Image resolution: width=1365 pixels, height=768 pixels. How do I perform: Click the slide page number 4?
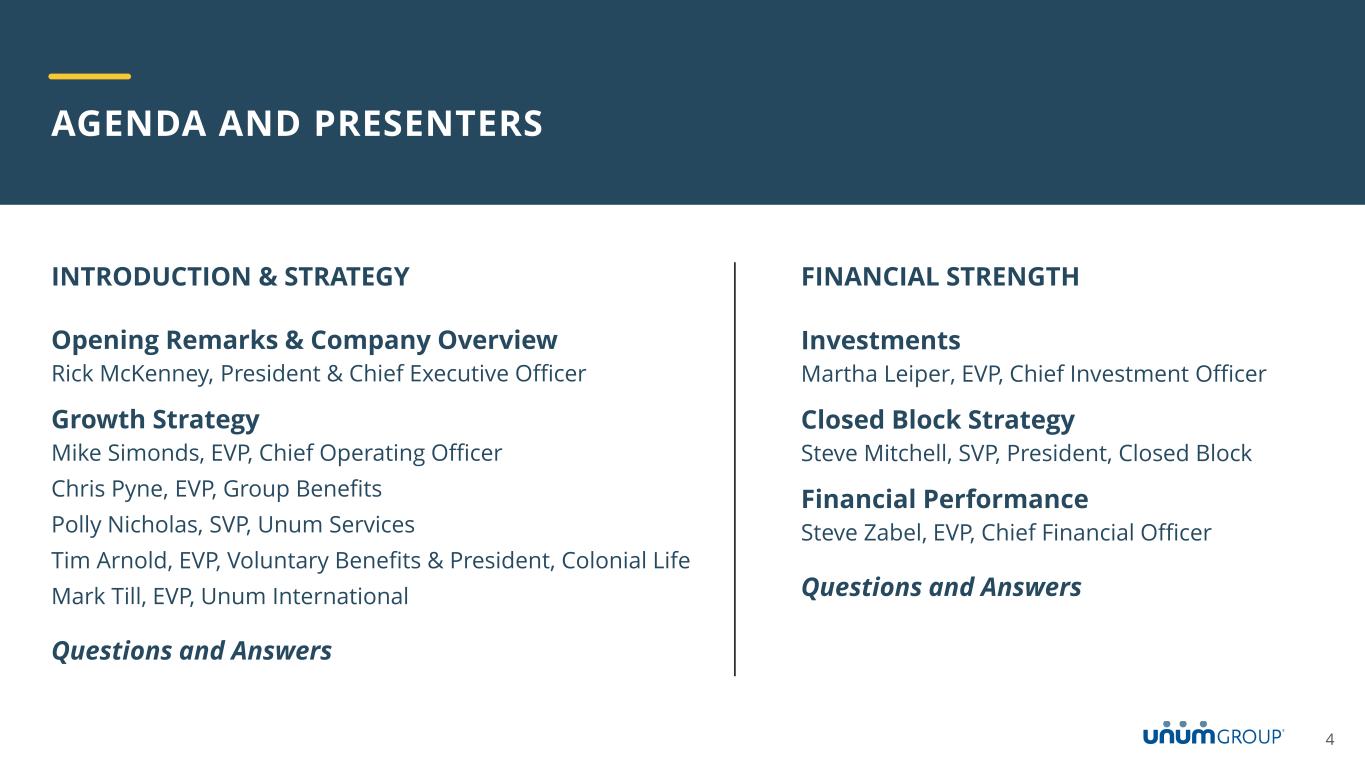click(1330, 740)
